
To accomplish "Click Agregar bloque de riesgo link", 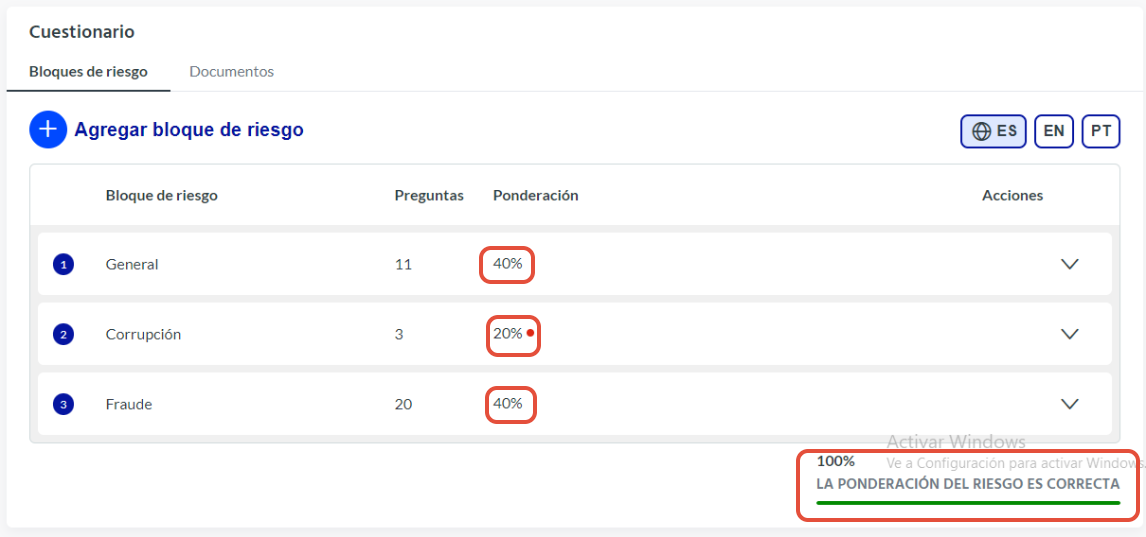I will (x=189, y=130).
